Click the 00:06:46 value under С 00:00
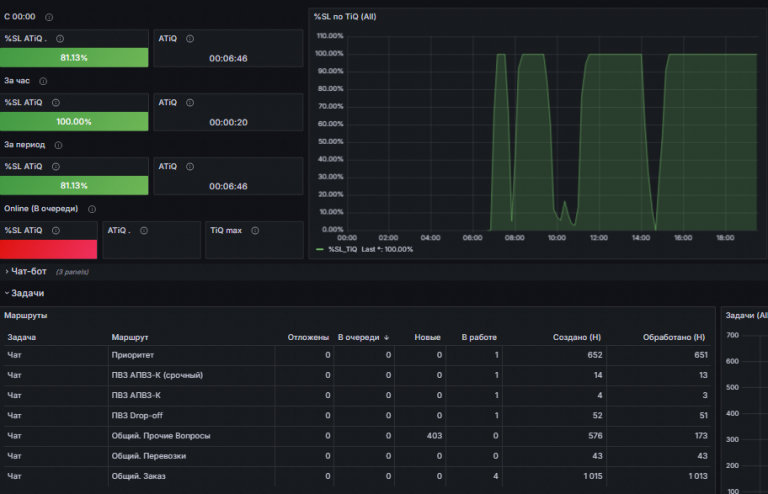The image size is (768, 494). (x=228, y=59)
